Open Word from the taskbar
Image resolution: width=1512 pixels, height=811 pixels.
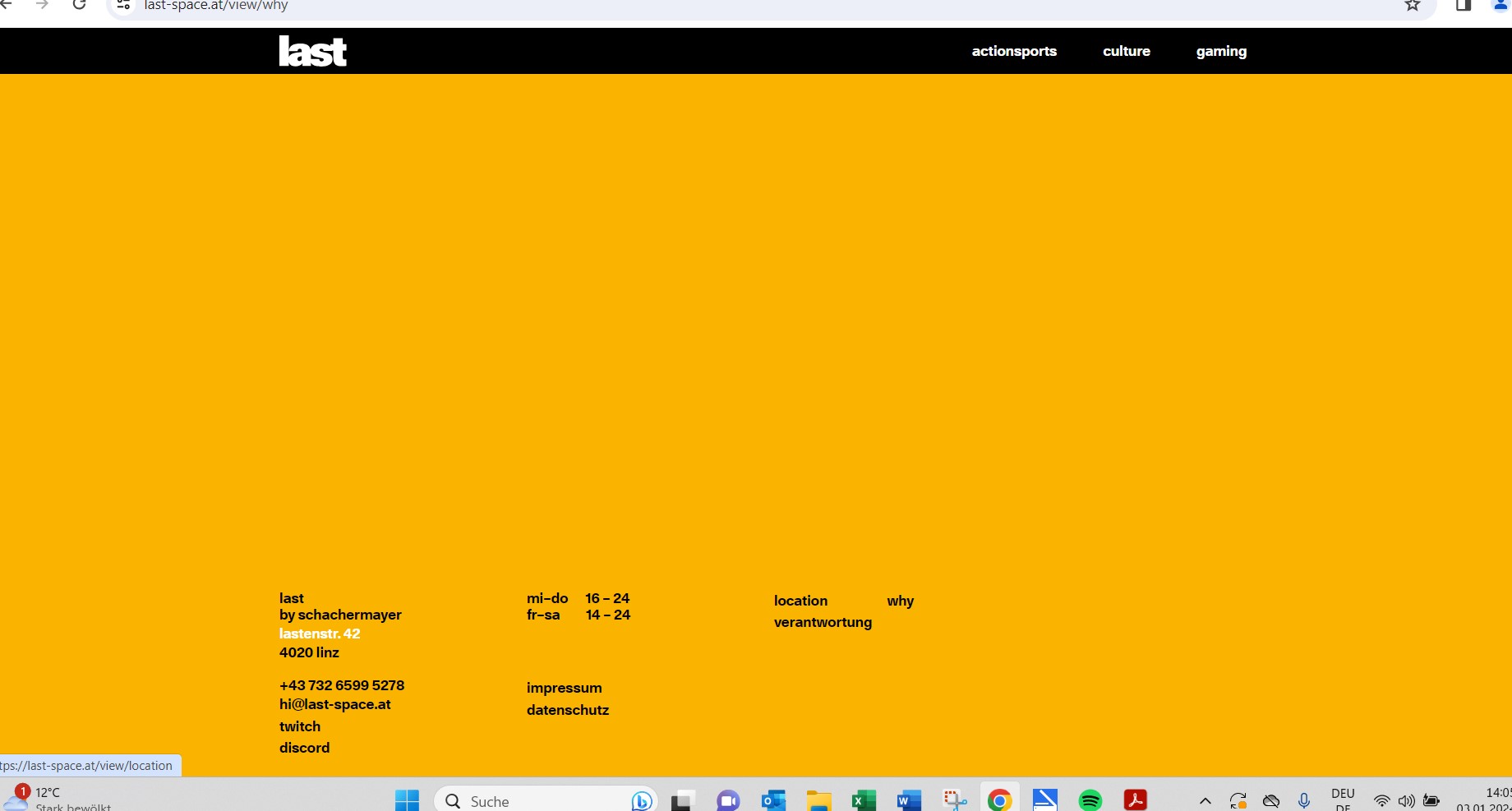pyautogui.click(x=909, y=800)
